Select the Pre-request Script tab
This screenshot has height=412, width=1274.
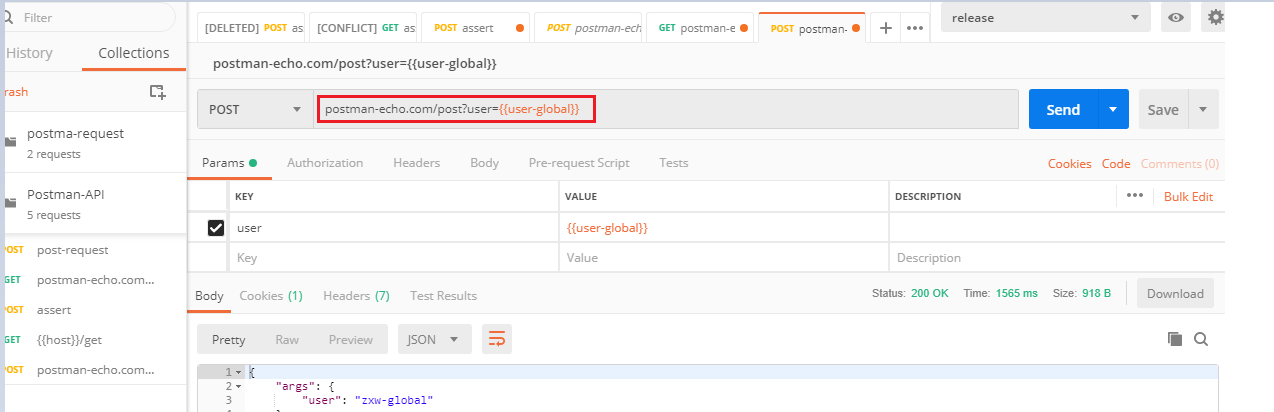point(579,163)
